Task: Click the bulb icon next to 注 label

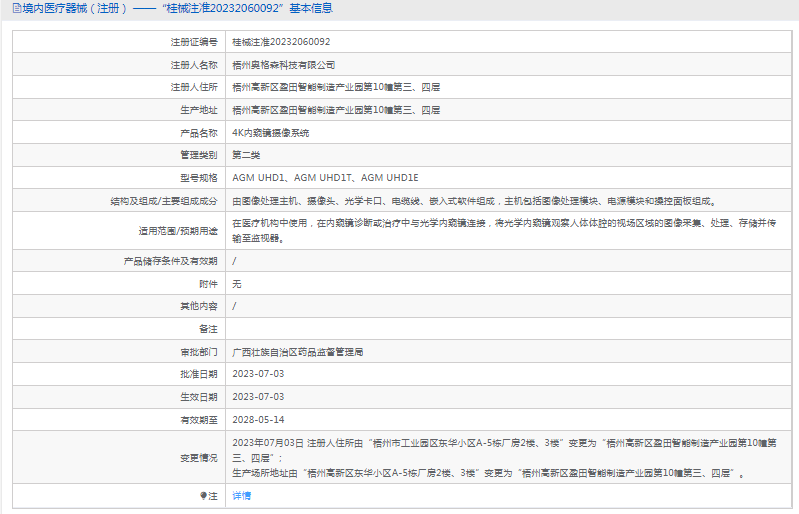Action: pyautogui.click(x=203, y=496)
